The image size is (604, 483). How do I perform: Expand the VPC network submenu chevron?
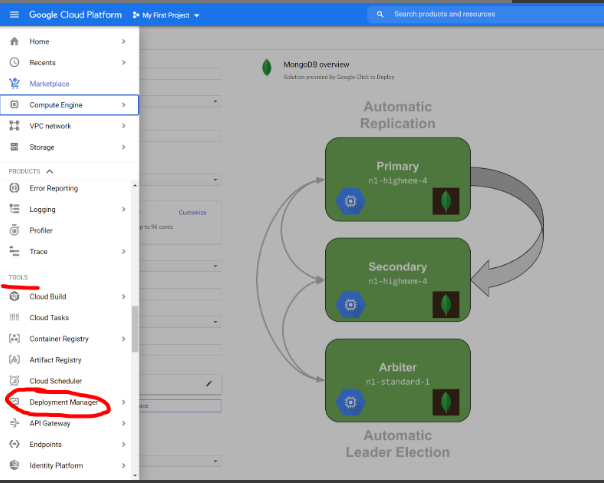point(123,126)
